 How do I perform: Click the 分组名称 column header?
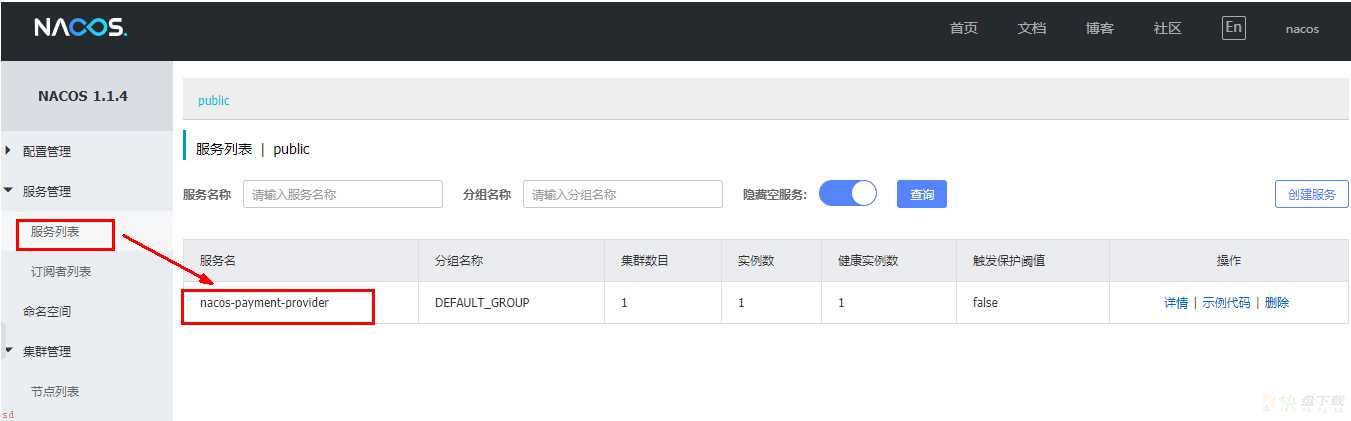[x=459, y=261]
